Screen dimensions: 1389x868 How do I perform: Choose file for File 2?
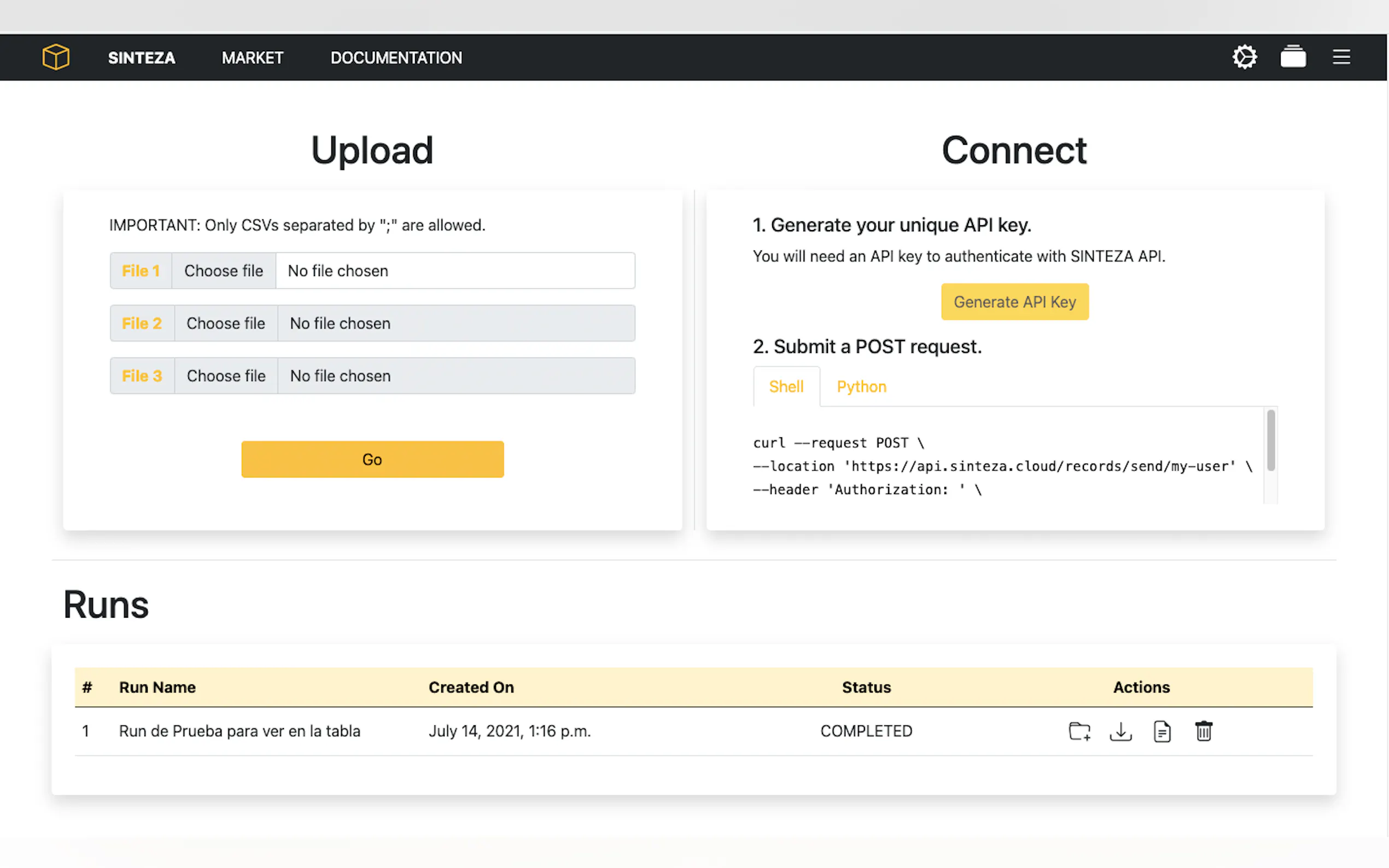pyautogui.click(x=226, y=323)
